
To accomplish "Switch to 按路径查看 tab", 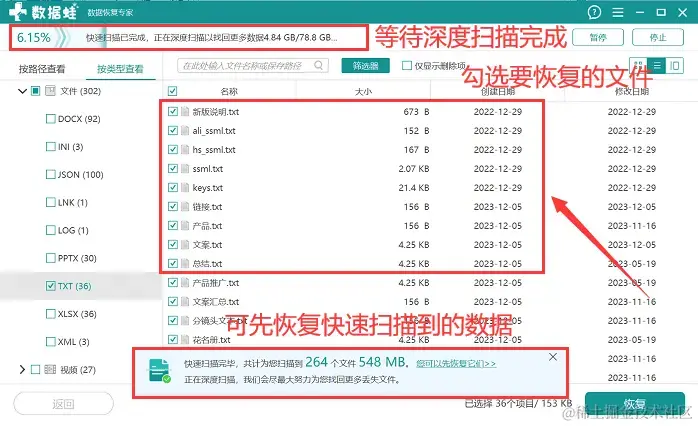I will pos(42,69).
